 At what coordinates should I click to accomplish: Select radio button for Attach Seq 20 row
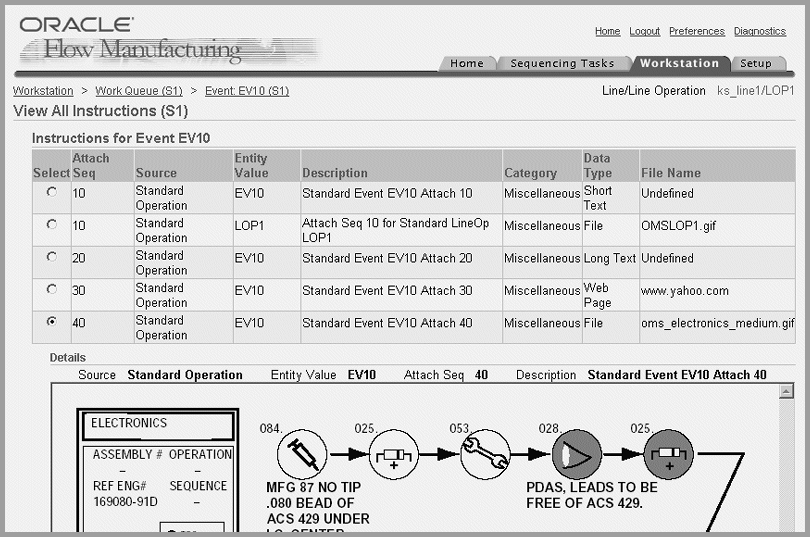52,257
